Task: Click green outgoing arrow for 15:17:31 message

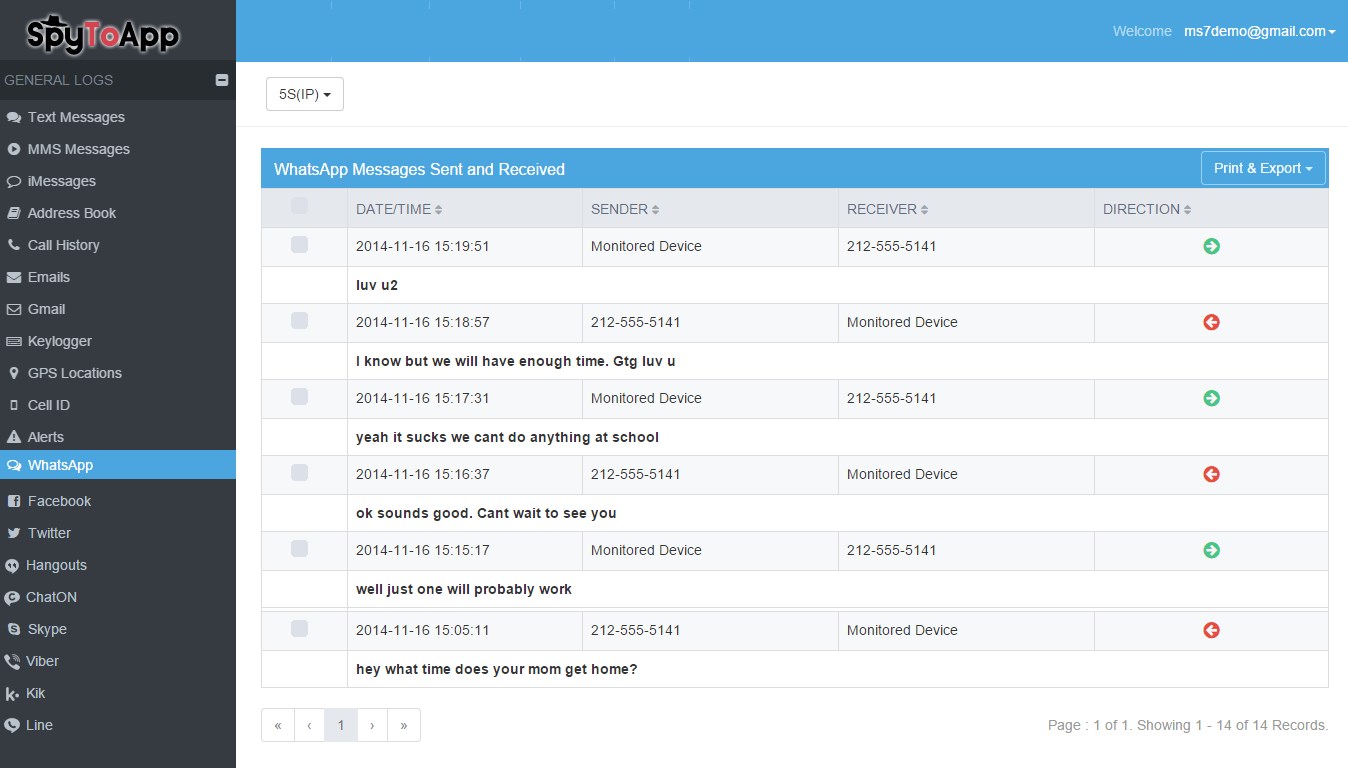Action: pyautogui.click(x=1211, y=398)
